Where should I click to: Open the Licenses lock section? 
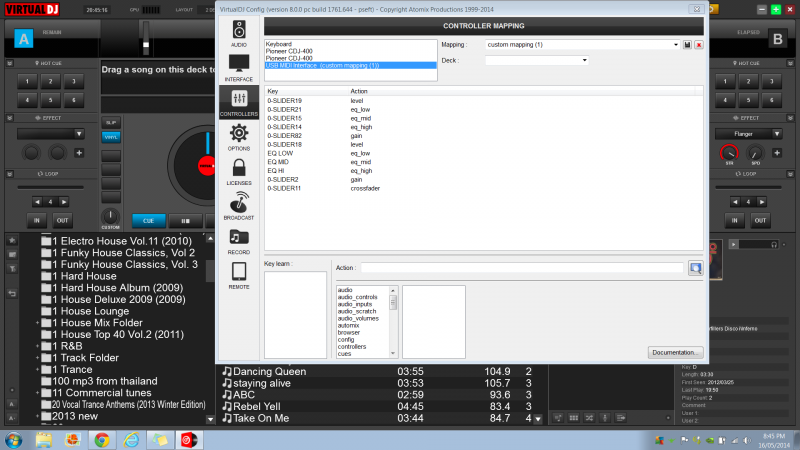[x=239, y=171]
